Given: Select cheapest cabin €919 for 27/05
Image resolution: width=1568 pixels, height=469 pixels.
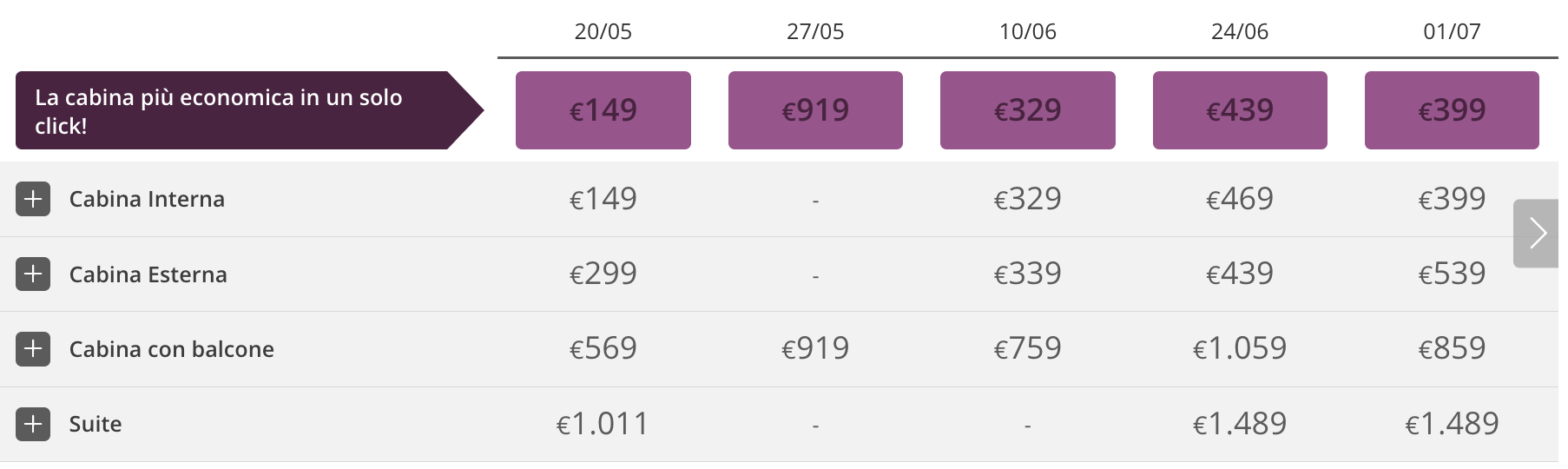Looking at the screenshot, I should 815,110.
